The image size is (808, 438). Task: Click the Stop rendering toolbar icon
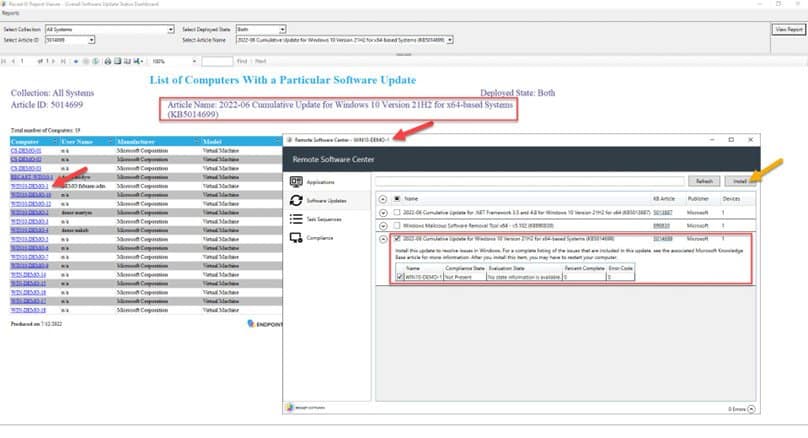[x=86, y=61]
